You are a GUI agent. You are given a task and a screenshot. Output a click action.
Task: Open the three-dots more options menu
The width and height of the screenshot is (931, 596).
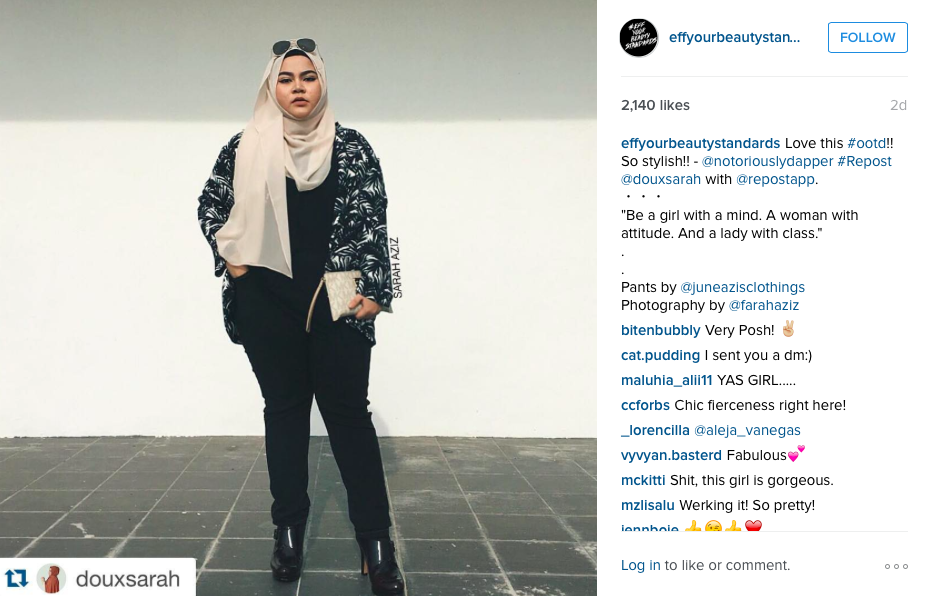click(x=896, y=566)
